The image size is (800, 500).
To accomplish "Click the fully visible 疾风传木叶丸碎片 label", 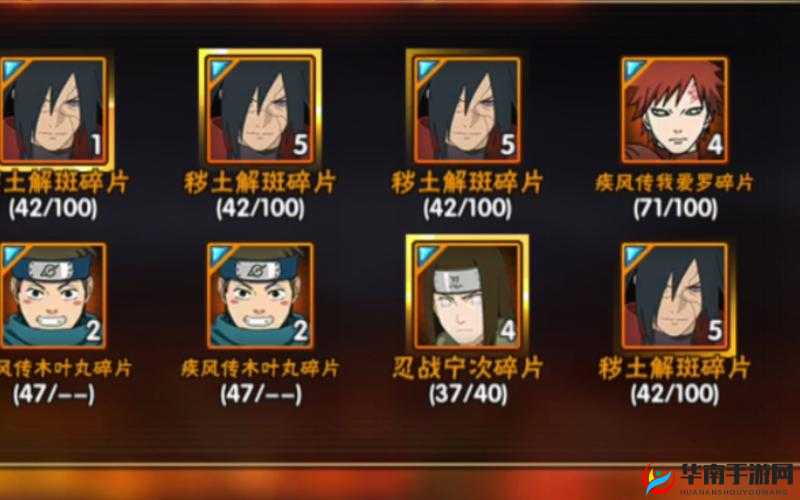I will (x=260, y=368).
